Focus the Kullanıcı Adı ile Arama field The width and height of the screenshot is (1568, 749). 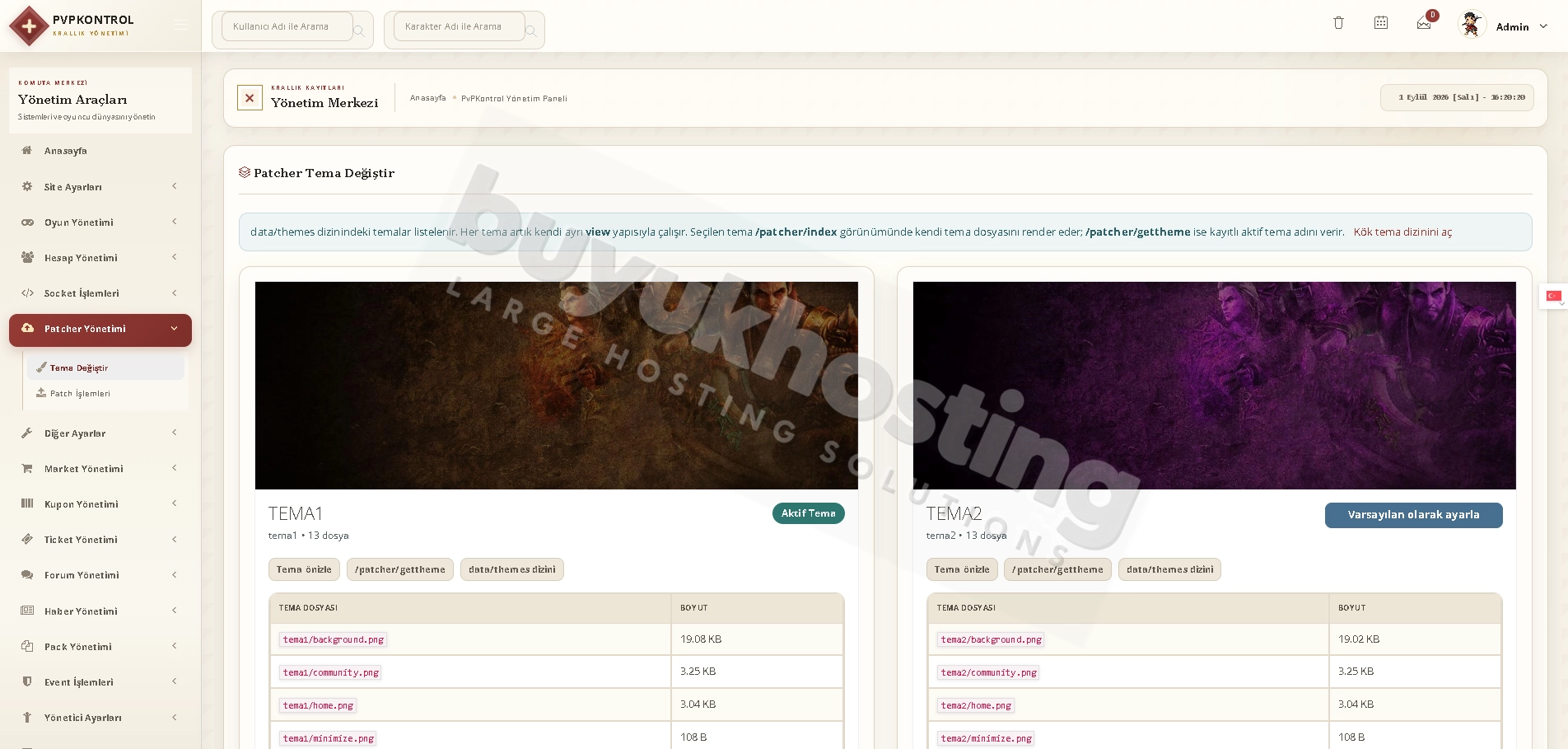coord(287,26)
